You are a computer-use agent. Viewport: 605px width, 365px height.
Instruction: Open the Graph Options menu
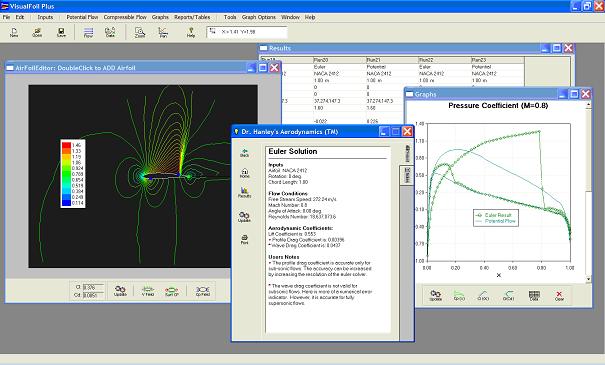259,17
